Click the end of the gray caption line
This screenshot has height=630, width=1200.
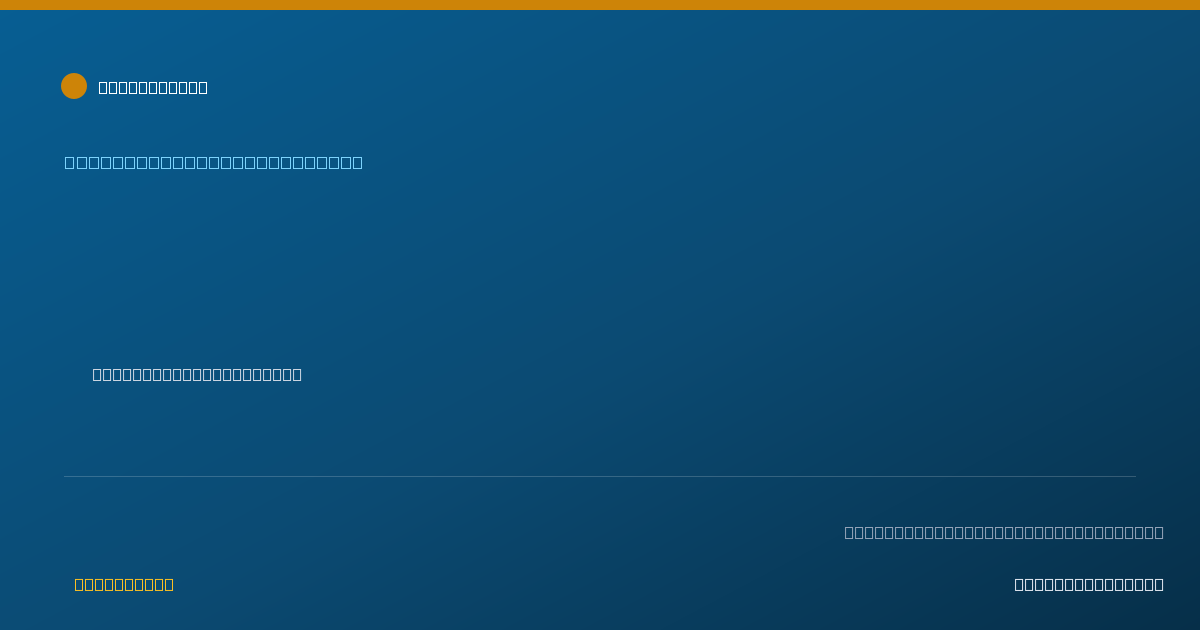(1159, 532)
